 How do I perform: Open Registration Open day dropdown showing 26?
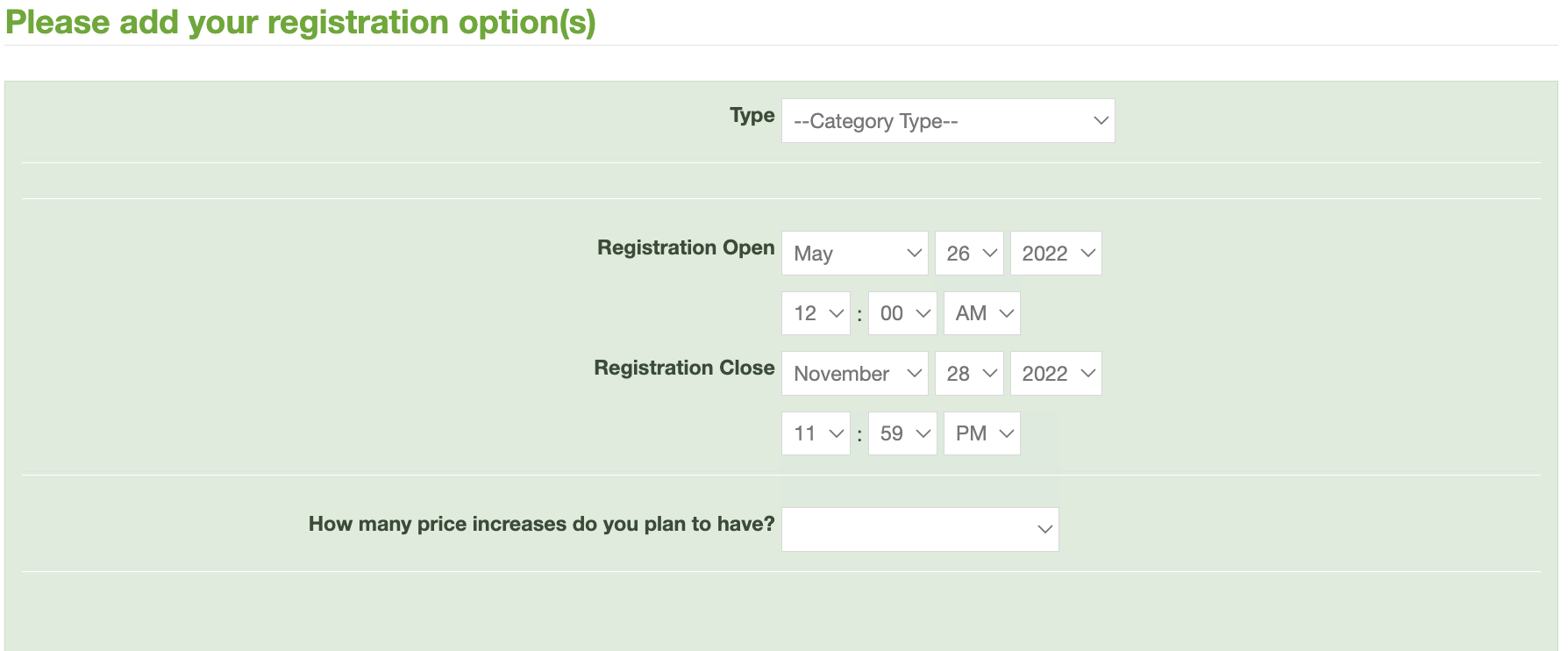click(x=969, y=254)
